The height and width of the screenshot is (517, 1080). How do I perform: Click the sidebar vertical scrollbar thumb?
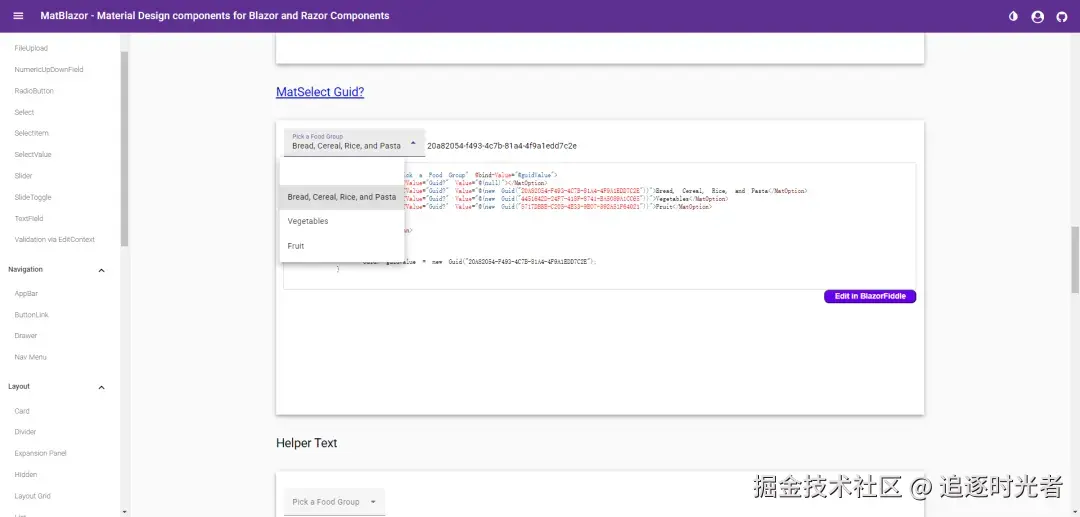124,149
